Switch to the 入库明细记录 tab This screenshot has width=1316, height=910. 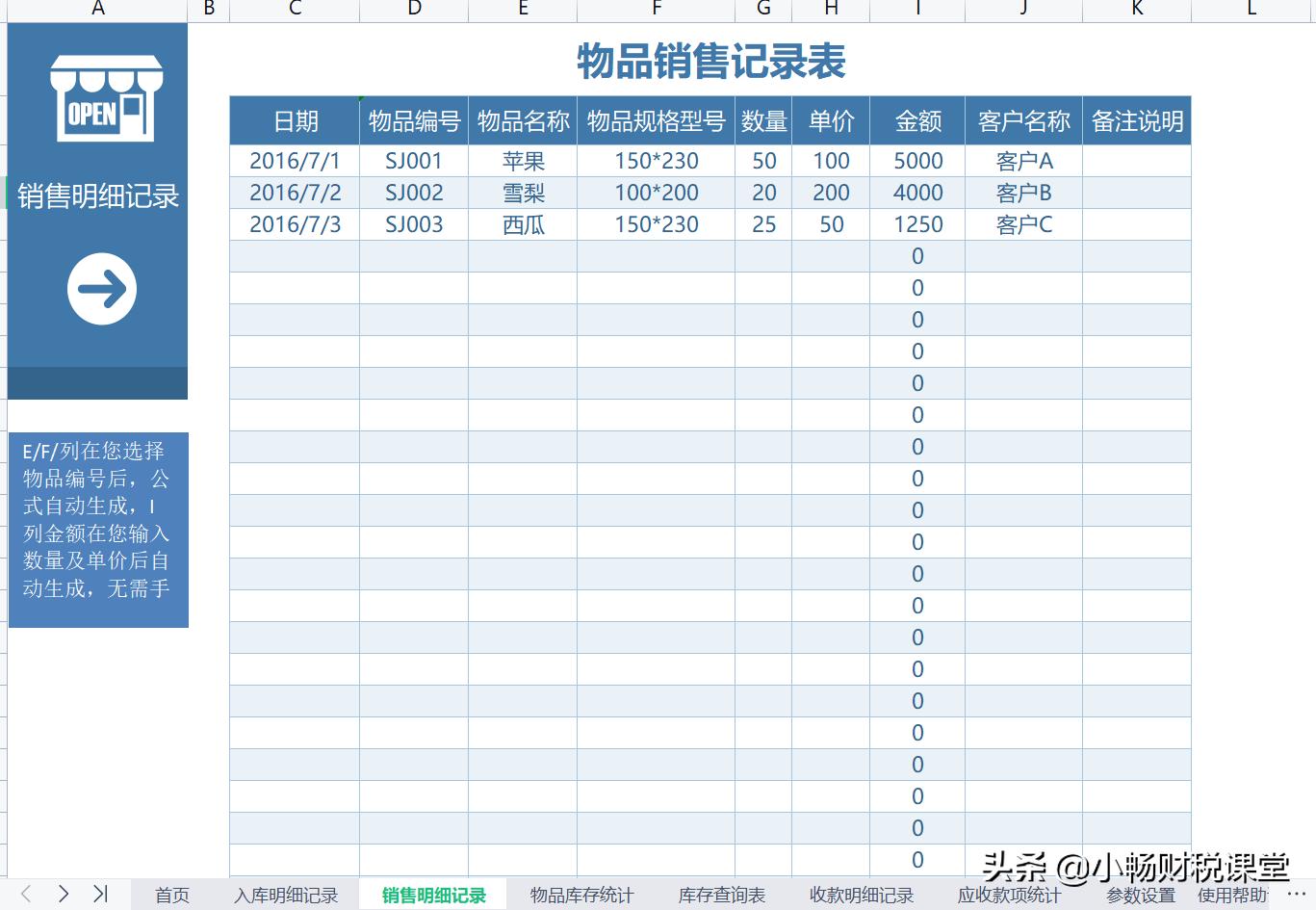click(x=286, y=895)
